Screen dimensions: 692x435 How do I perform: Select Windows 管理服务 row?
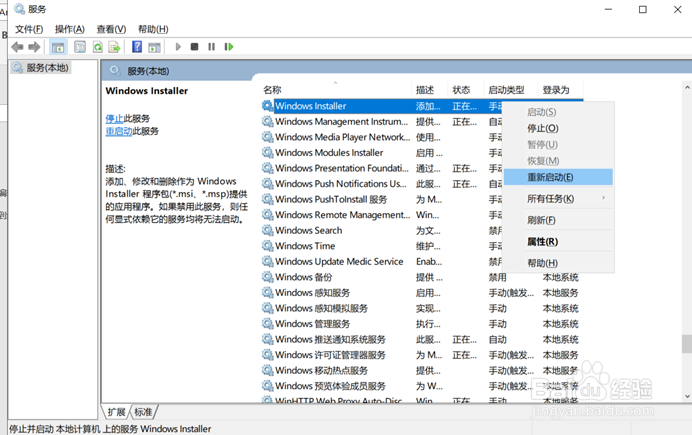[x=422, y=324]
